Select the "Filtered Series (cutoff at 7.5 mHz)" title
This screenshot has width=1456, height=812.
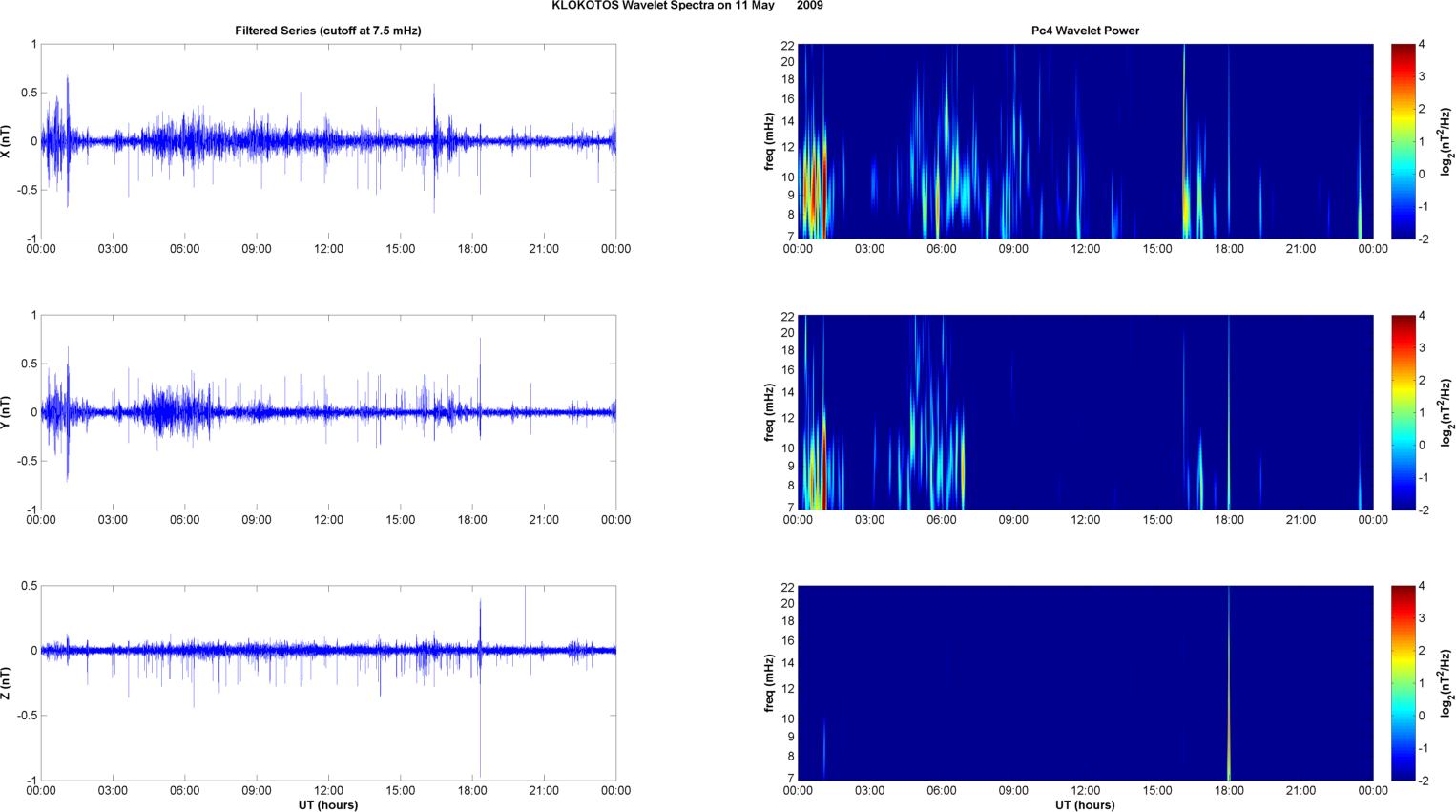coord(328,31)
